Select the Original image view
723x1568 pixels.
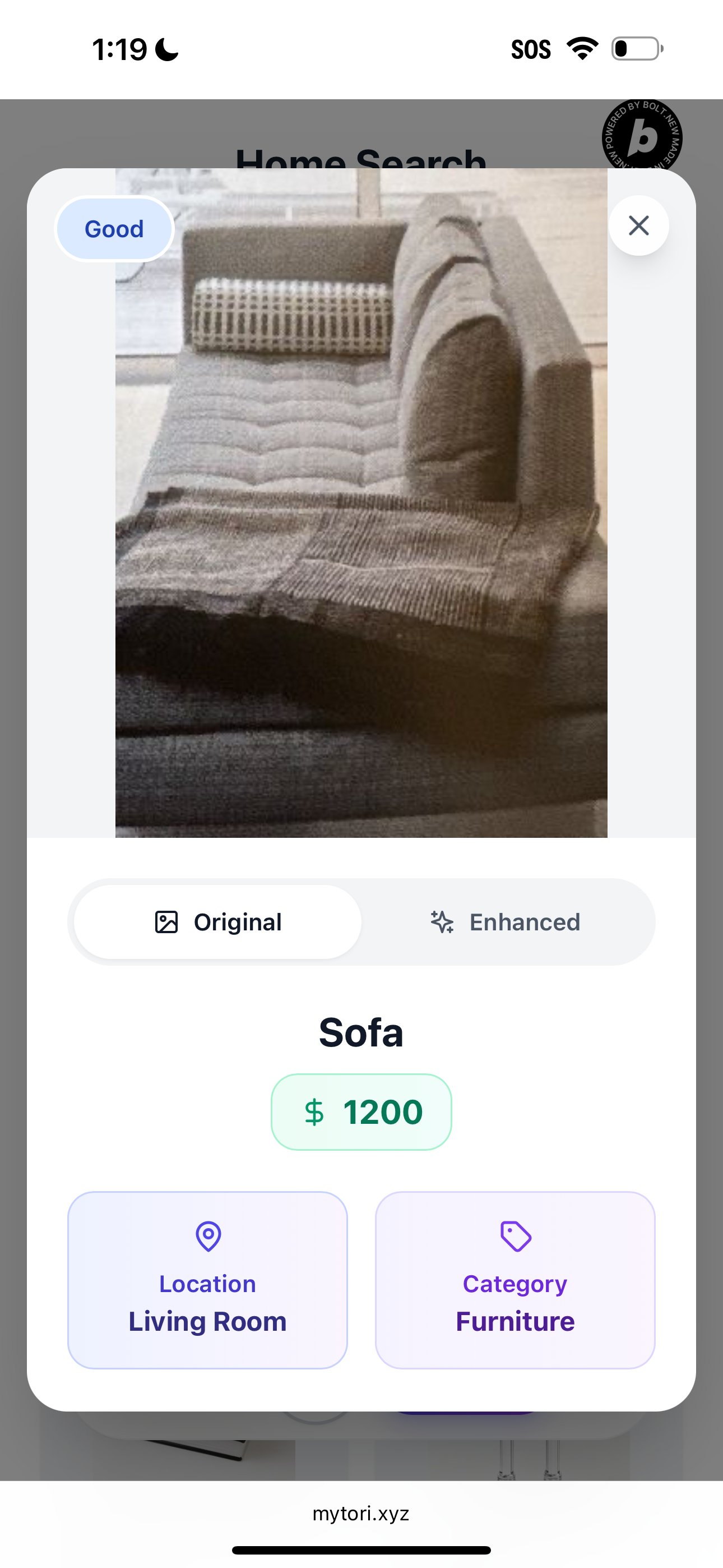(x=218, y=922)
